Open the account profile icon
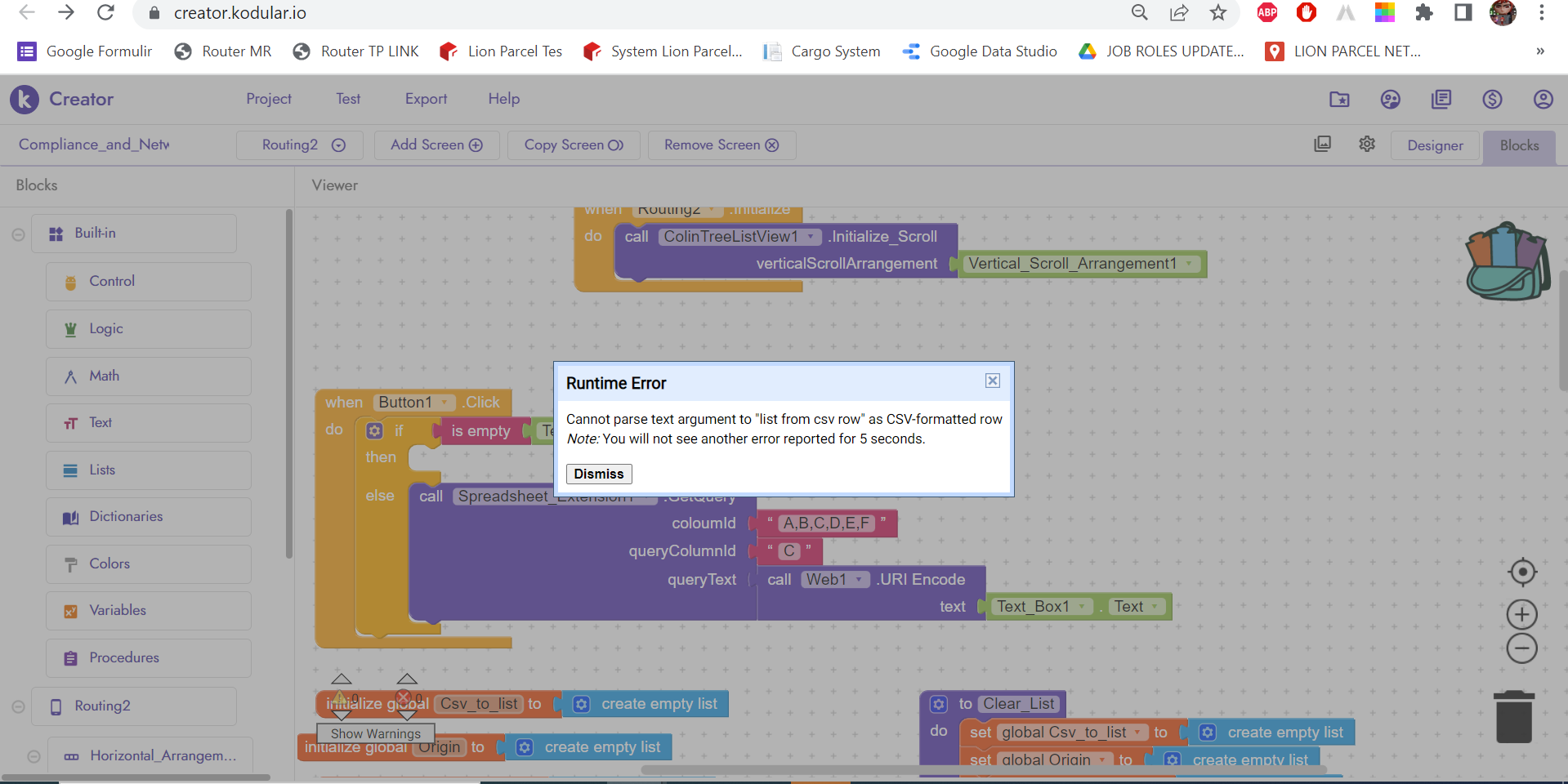The height and width of the screenshot is (784, 1568). point(1543,100)
